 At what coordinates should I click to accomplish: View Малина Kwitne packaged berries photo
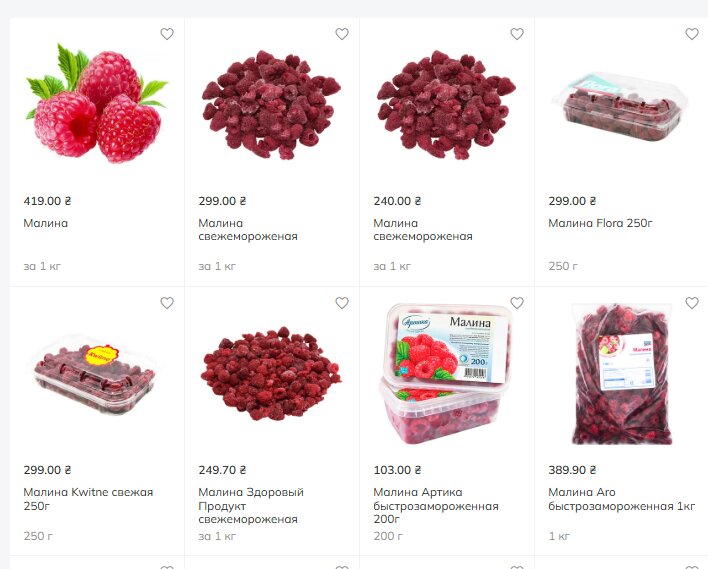tap(94, 376)
